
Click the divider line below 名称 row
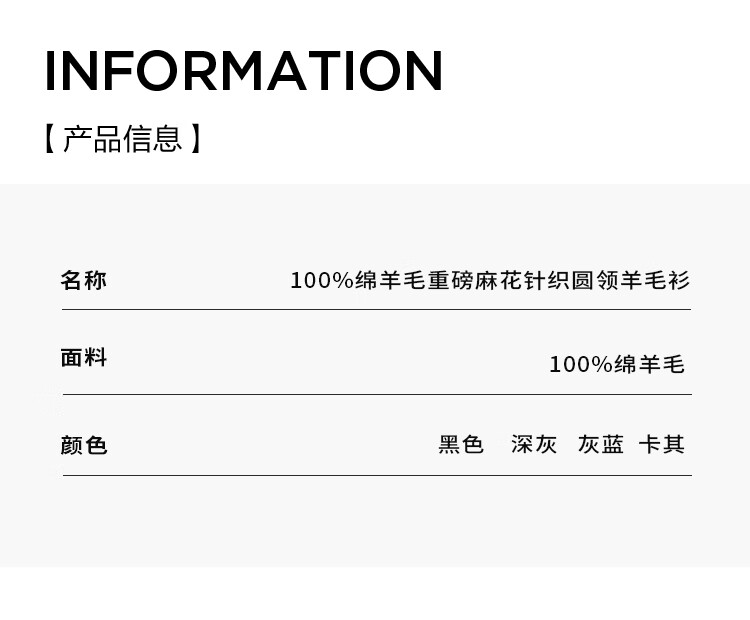(376, 309)
